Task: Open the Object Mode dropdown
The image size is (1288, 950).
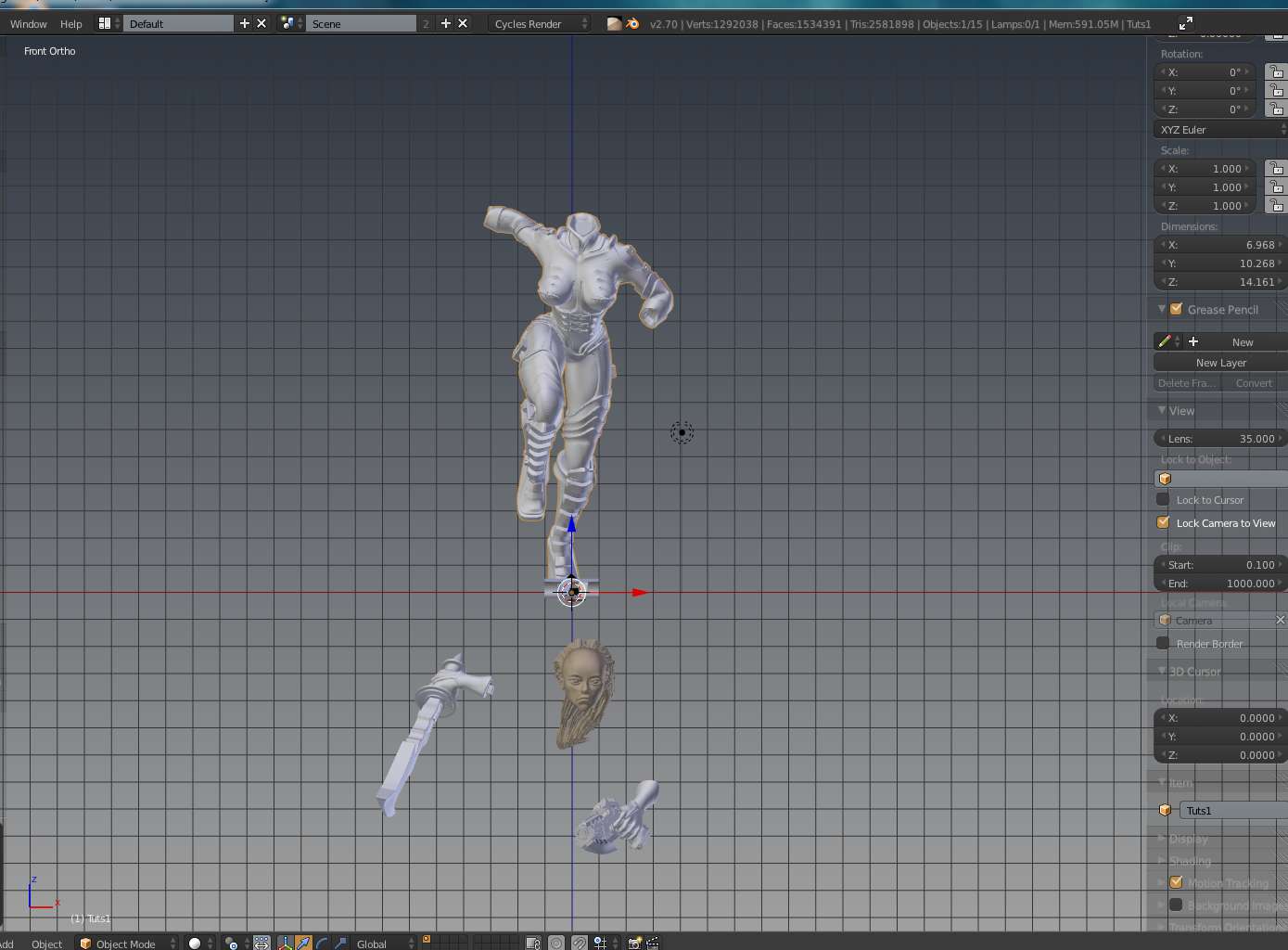Action: (x=127, y=944)
